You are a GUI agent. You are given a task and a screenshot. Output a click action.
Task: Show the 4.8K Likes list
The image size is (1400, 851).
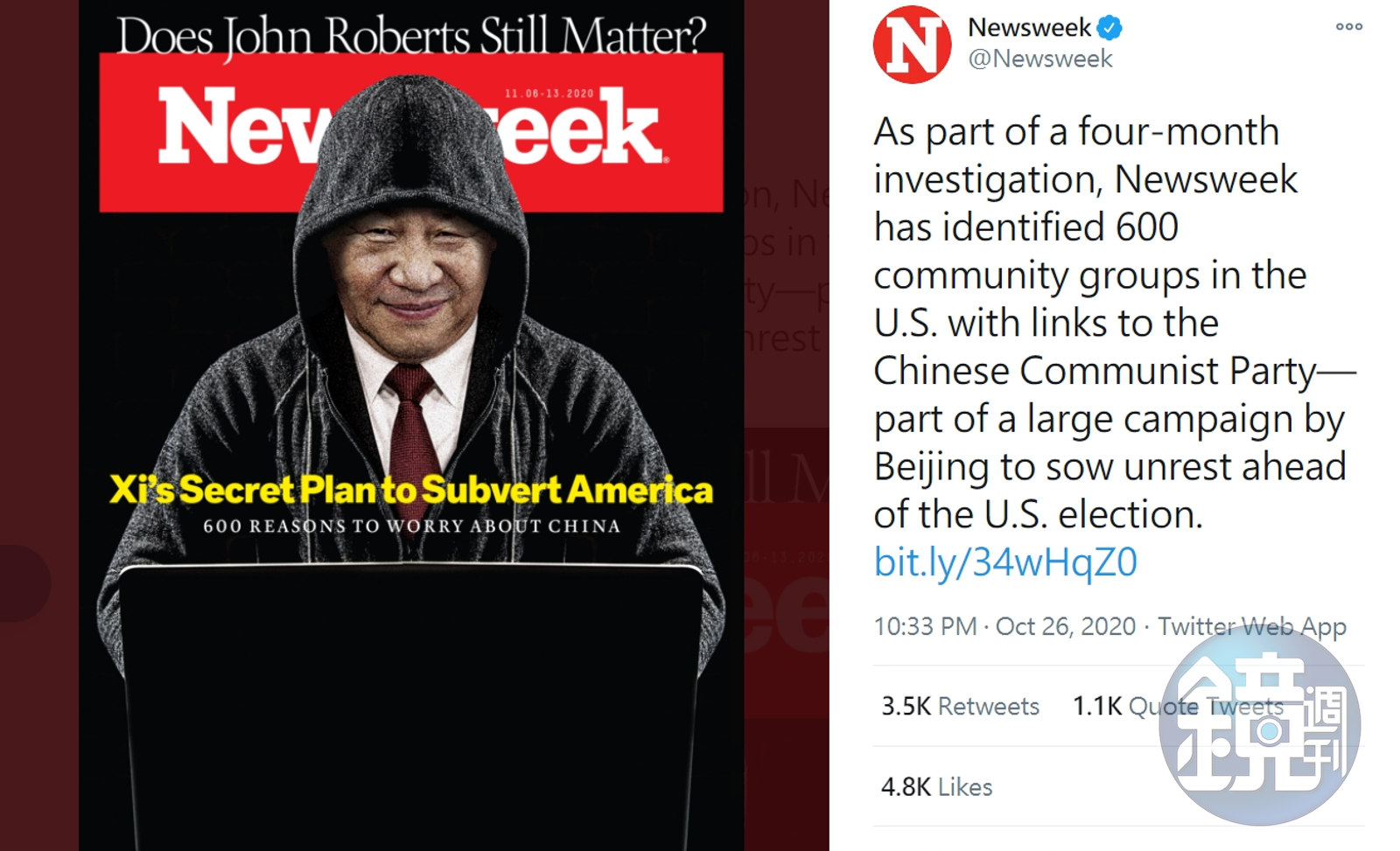(936, 787)
